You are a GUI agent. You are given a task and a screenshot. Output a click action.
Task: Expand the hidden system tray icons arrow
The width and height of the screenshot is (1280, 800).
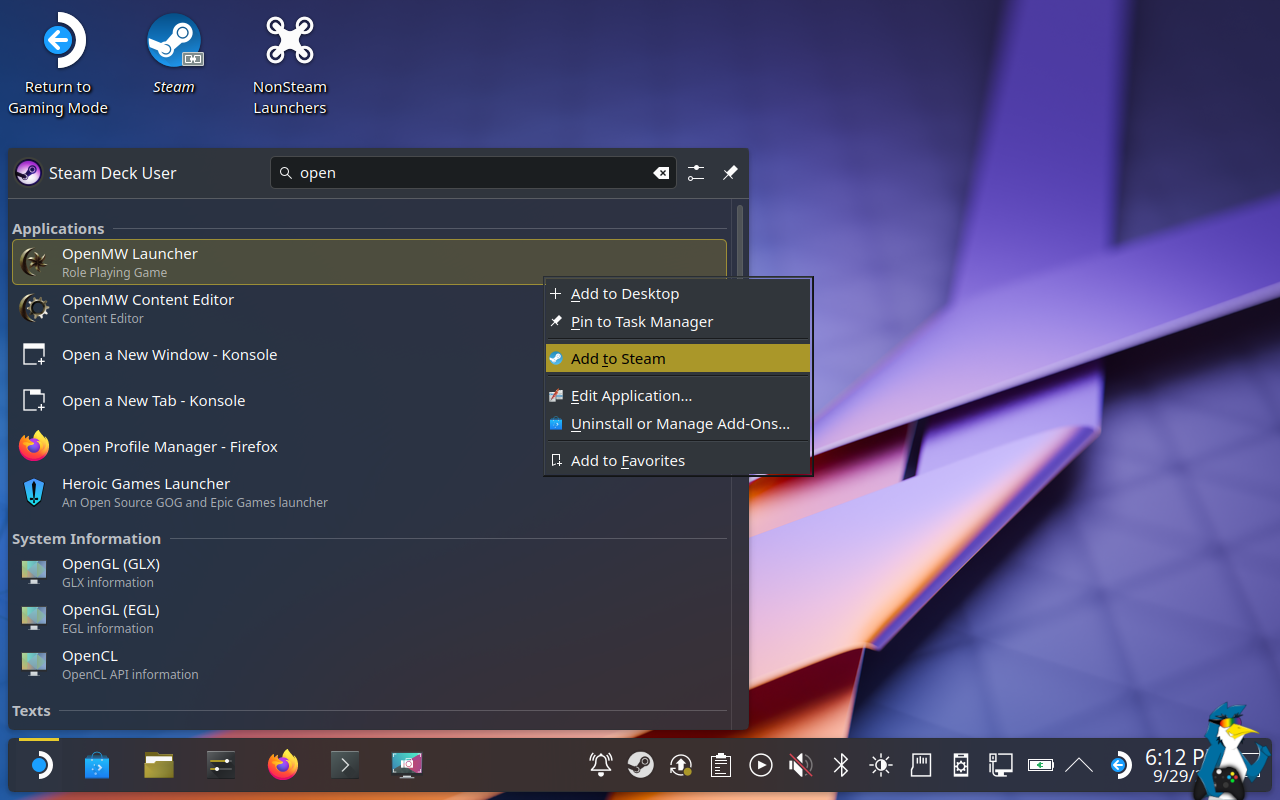point(1078,766)
